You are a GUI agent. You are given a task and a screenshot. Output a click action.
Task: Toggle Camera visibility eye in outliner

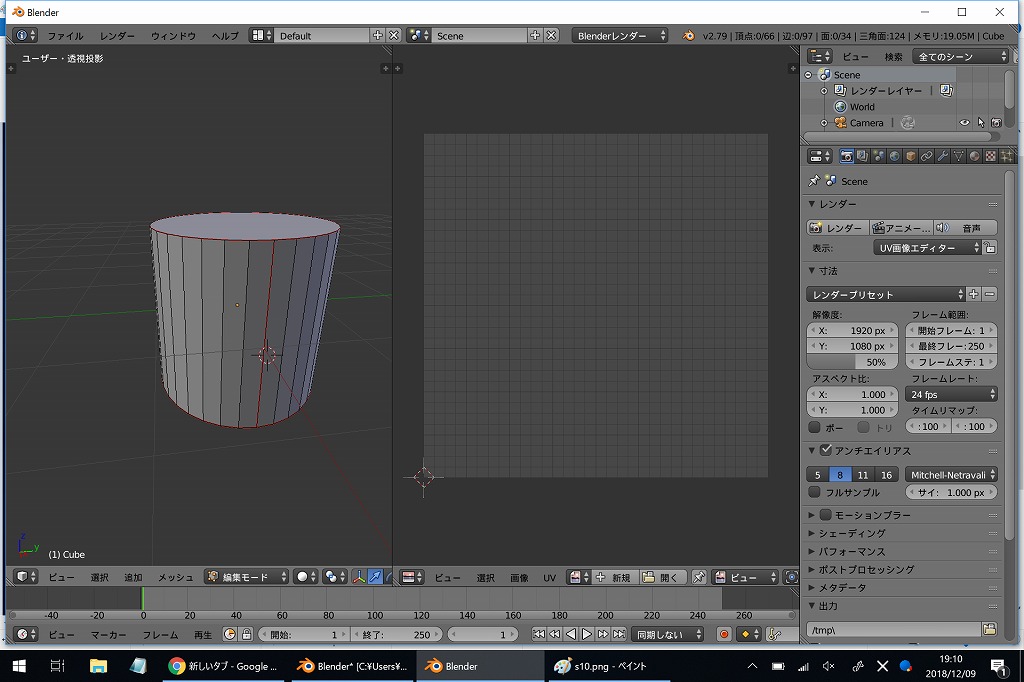click(x=965, y=123)
